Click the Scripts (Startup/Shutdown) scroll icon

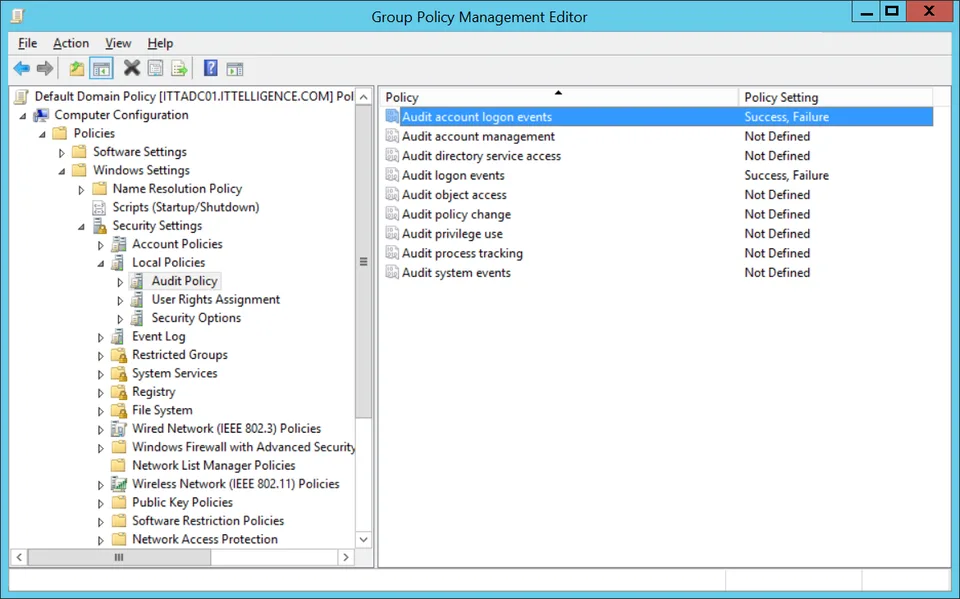click(x=99, y=208)
